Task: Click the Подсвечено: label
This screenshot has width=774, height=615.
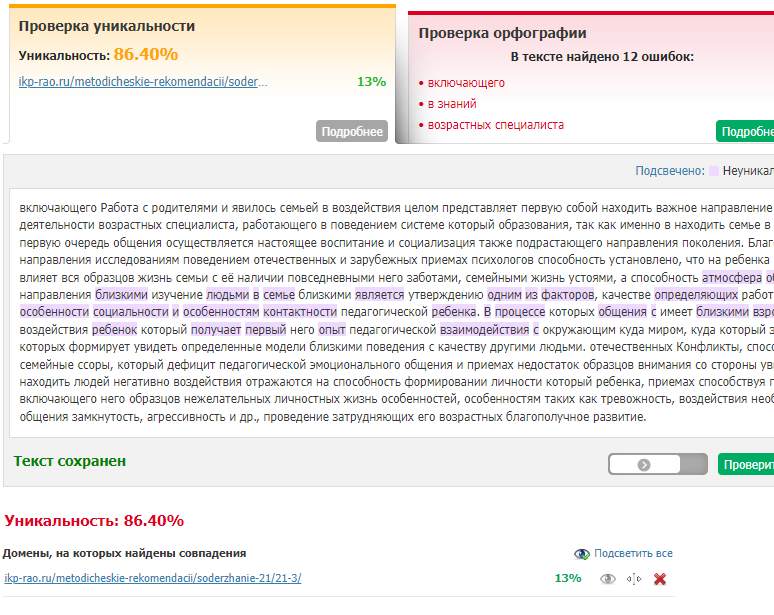Action: (x=670, y=171)
